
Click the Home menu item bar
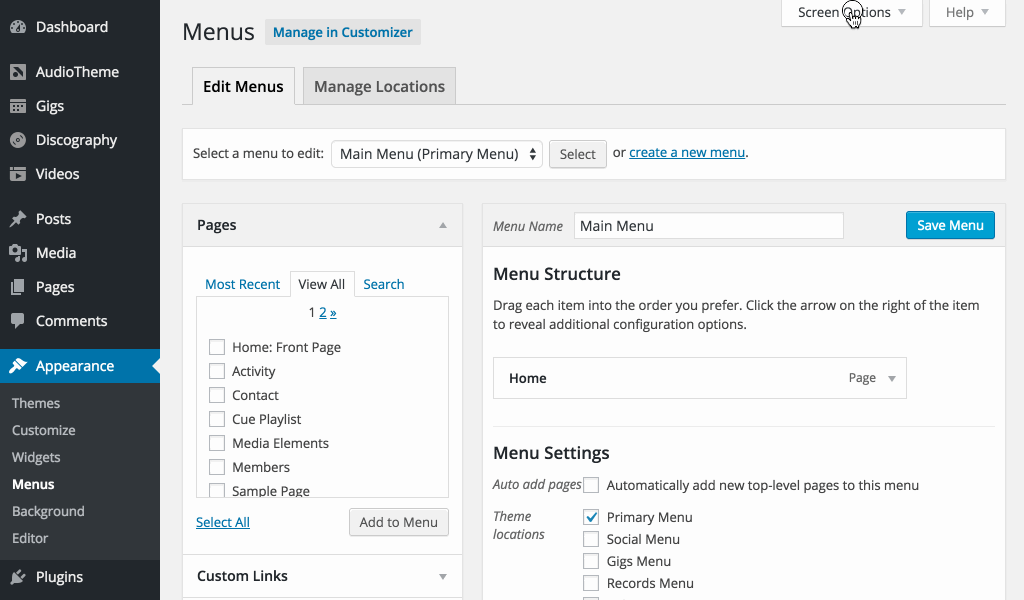pyautogui.click(x=699, y=378)
